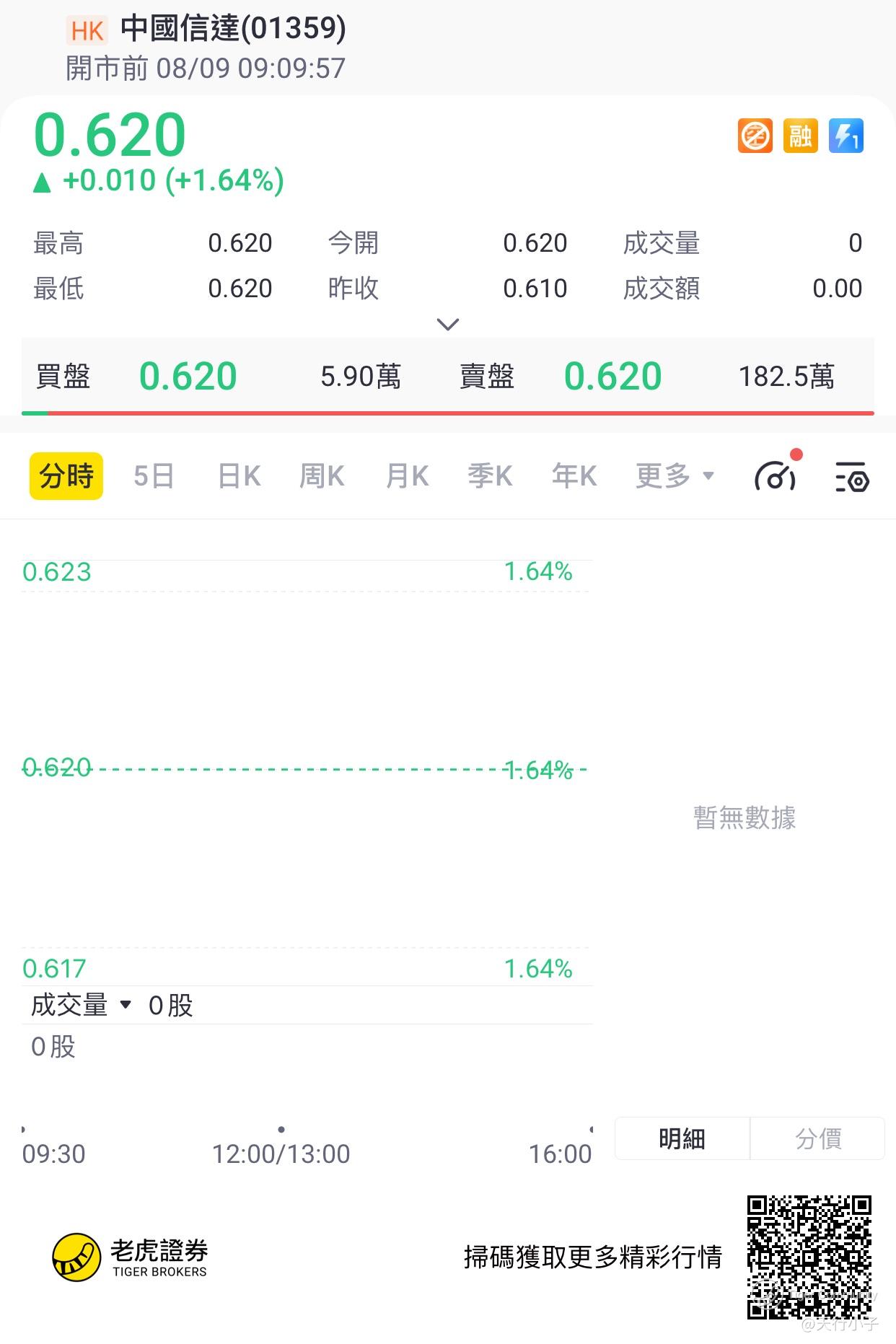The width and height of the screenshot is (896, 1344).
Task: Select the 日K daily candlestick tab
Action: 239,476
